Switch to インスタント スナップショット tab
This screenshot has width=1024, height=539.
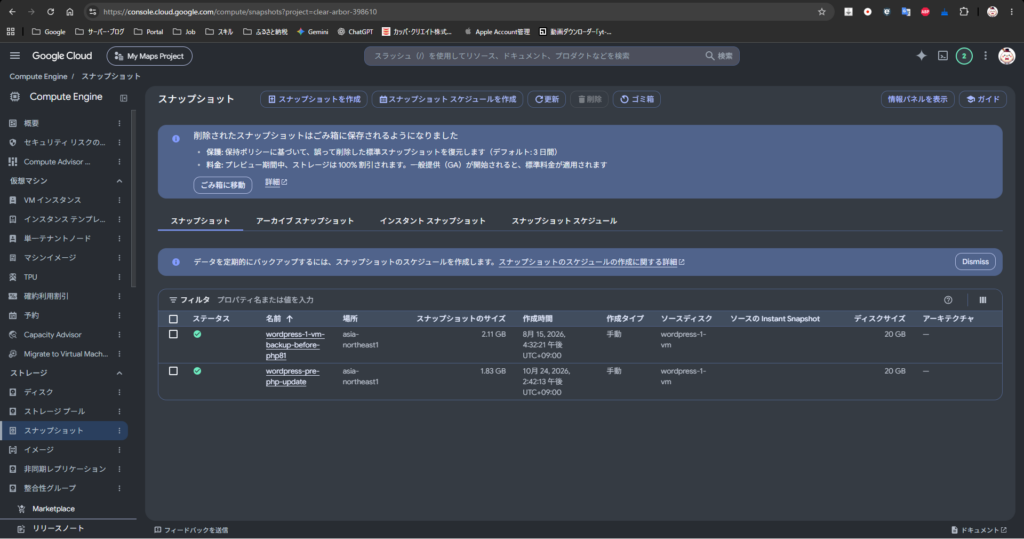coord(433,221)
